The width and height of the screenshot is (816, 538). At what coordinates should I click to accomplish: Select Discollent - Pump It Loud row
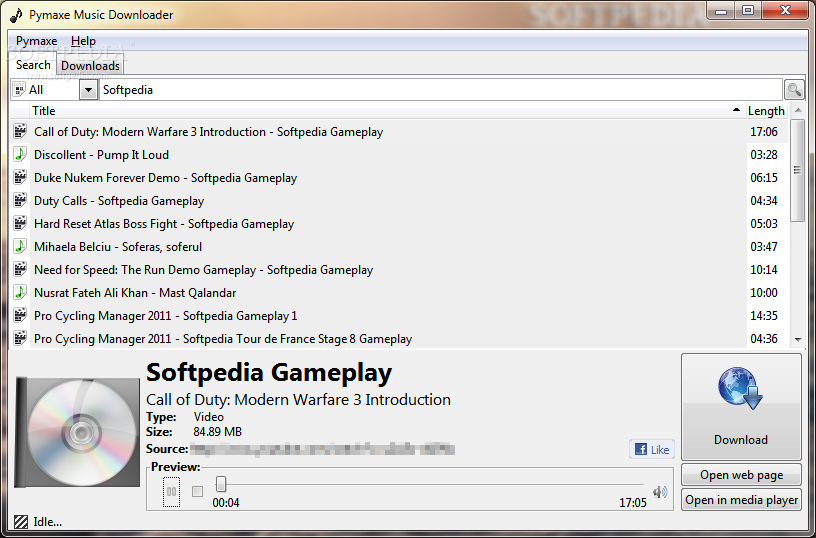[399, 155]
